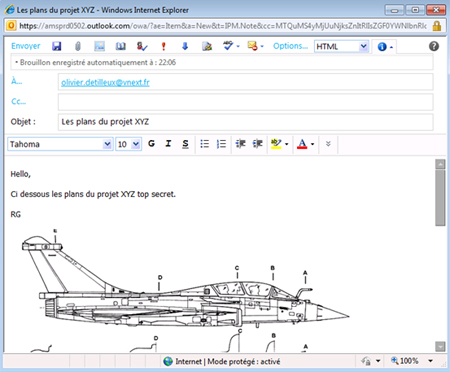Image resolution: width=450 pixels, height=372 pixels.
Task: Apply the red font color button
Action: 302,144
